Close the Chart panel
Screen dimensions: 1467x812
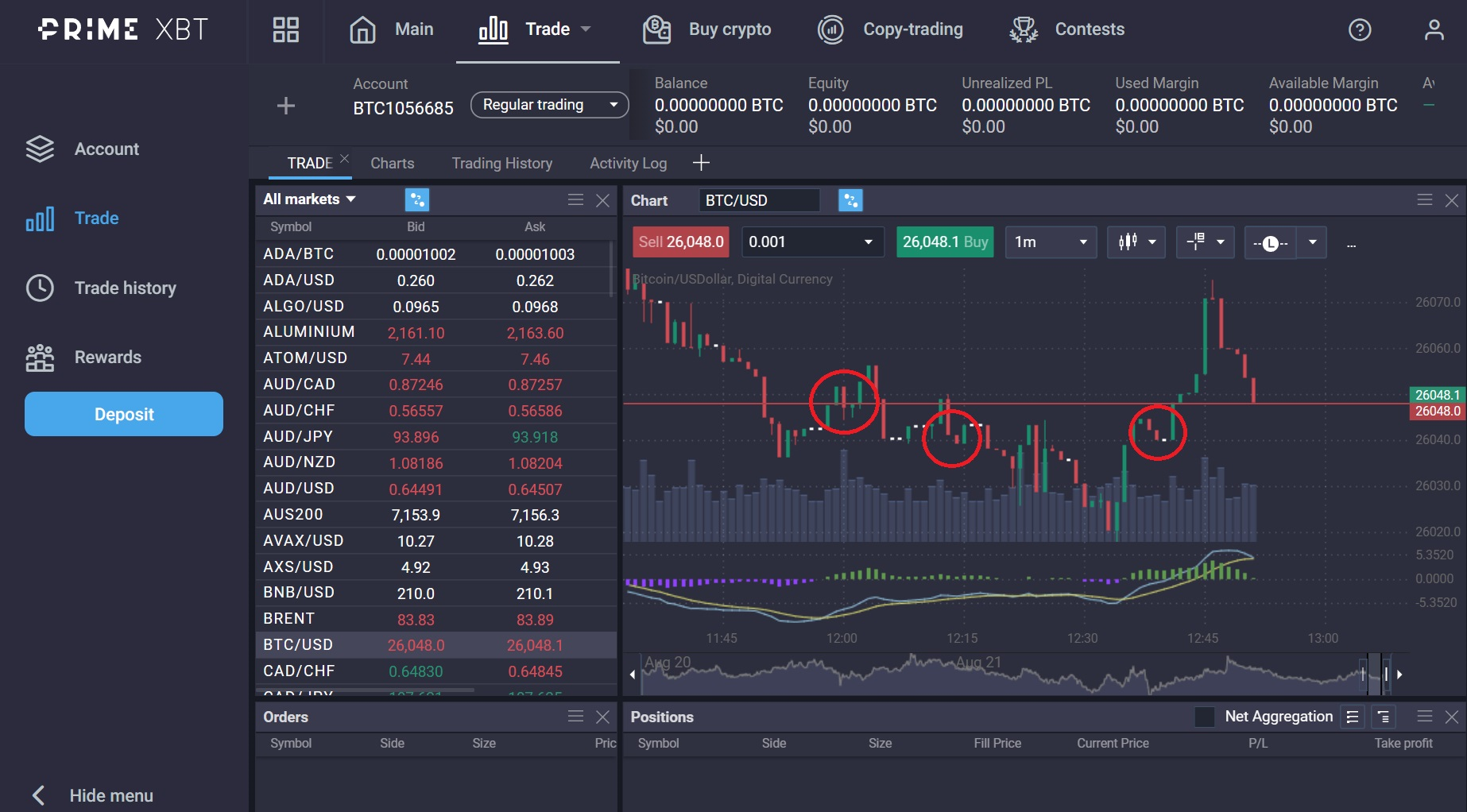1452,200
